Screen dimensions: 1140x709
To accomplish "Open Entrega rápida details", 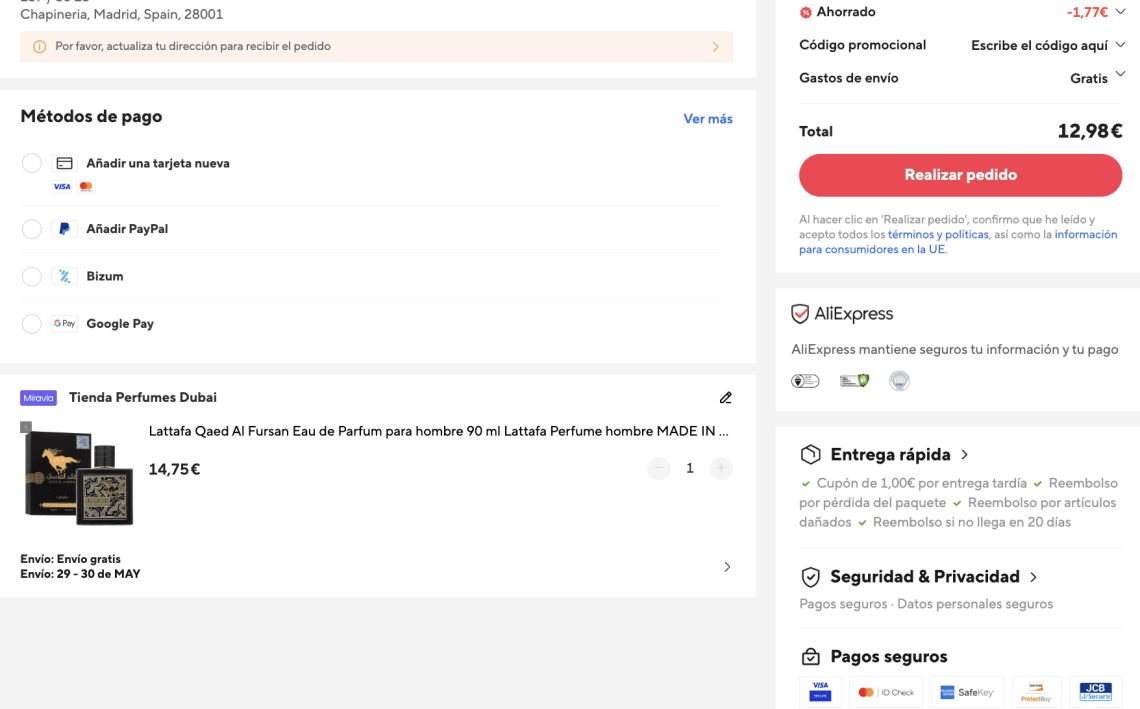I will [890, 454].
